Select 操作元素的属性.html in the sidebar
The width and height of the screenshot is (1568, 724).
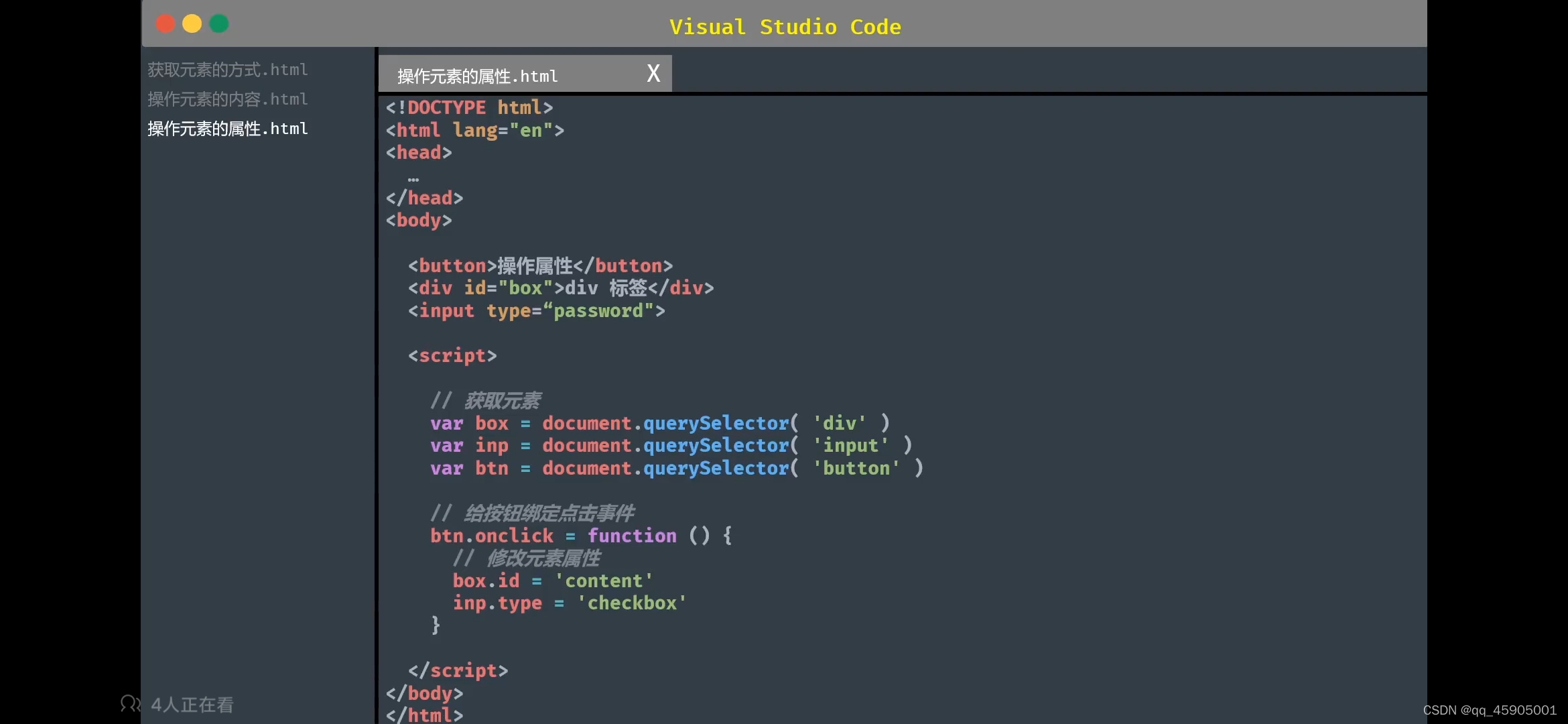tap(227, 129)
